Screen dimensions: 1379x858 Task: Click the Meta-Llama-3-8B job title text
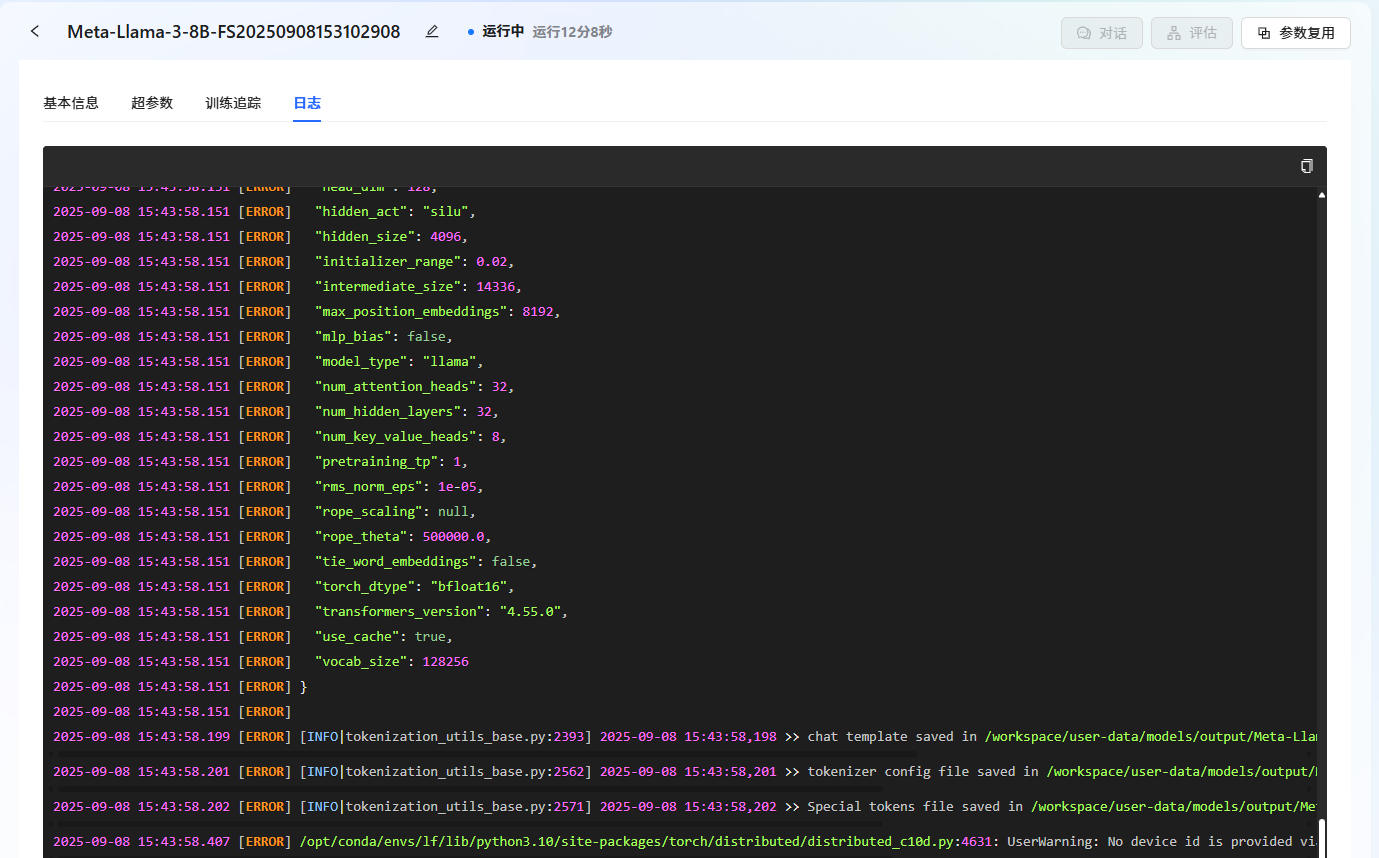pyautogui.click(x=234, y=32)
